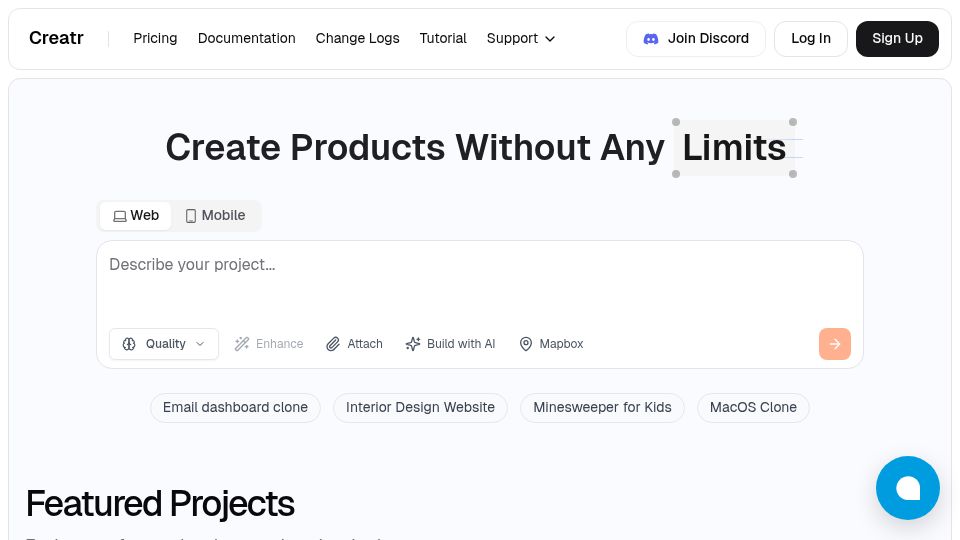This screenshot has height=540, width=960.
Task: Click the map pin Mapbox icon
Action: point(526,344)
